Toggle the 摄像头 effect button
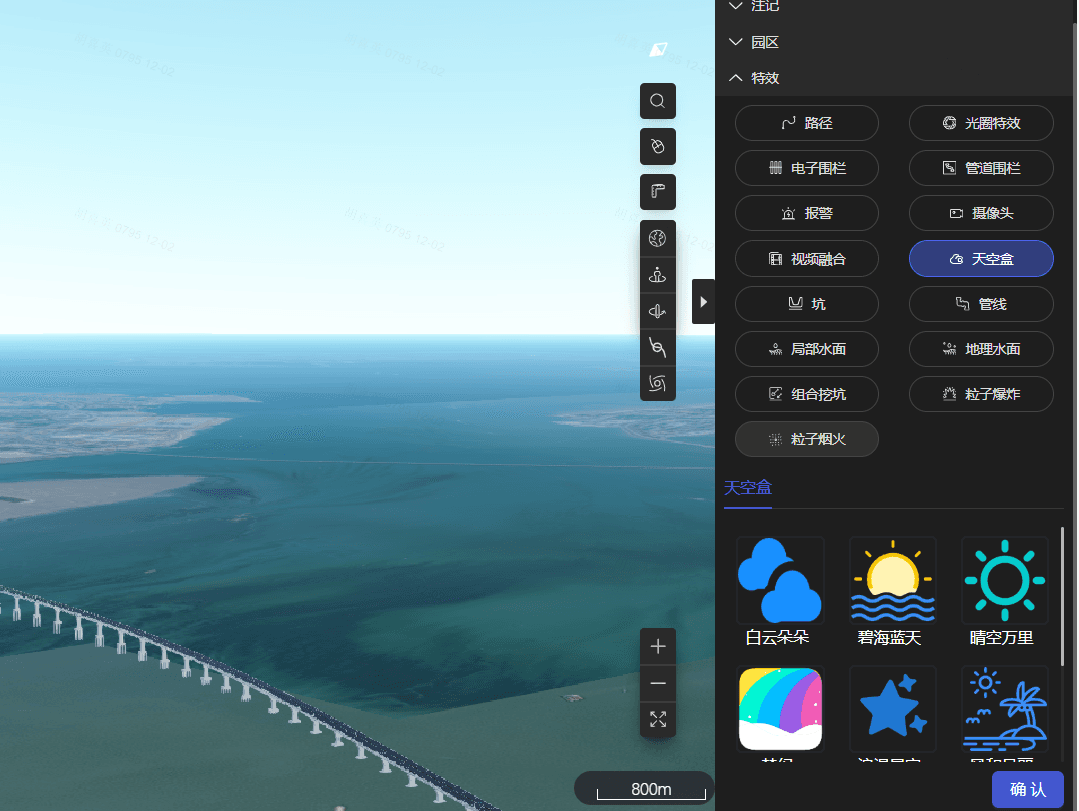The height and width of the screenshot is (811, 1079). click(x=980, y=213)
